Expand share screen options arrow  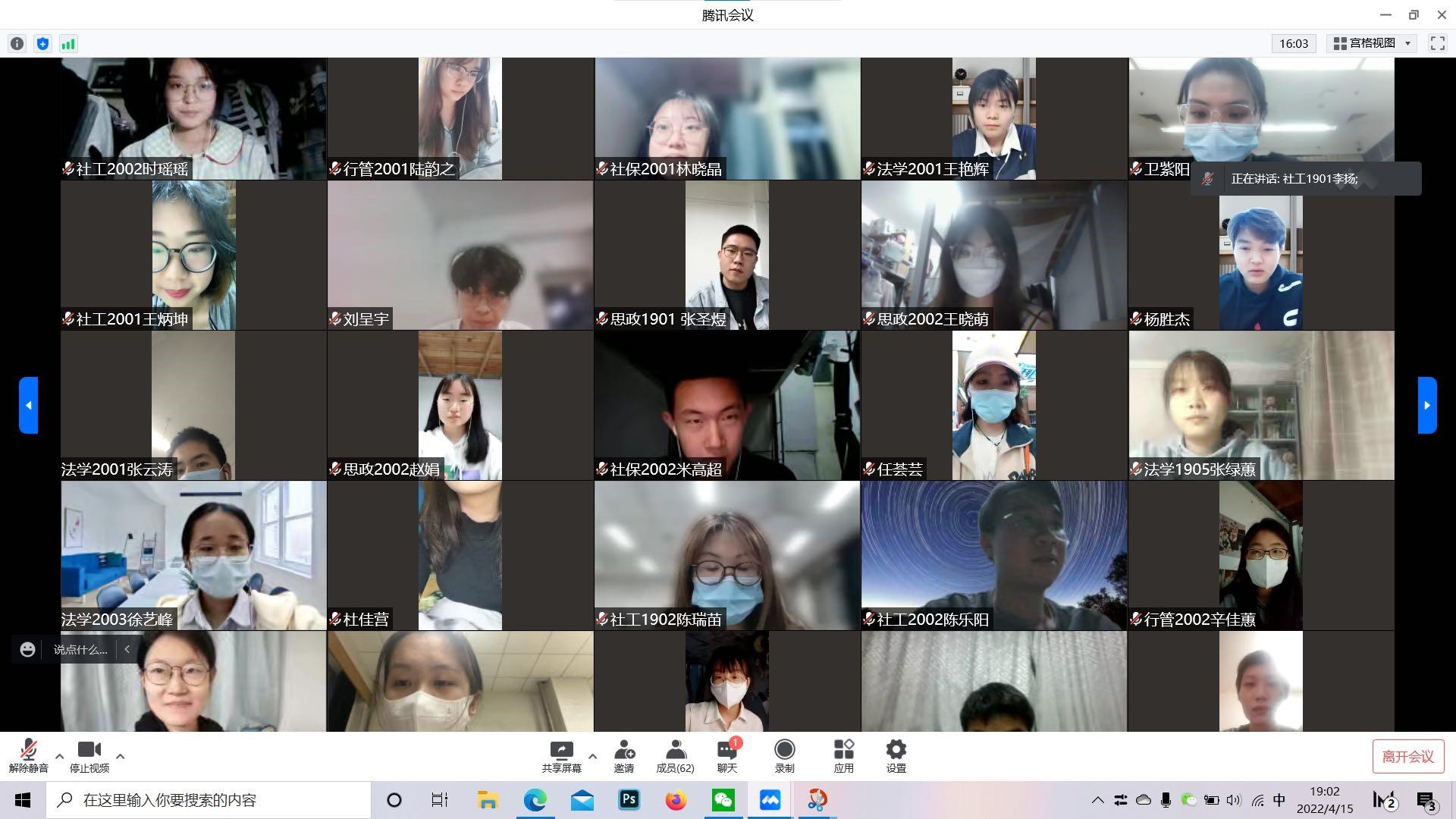(592, 756)
